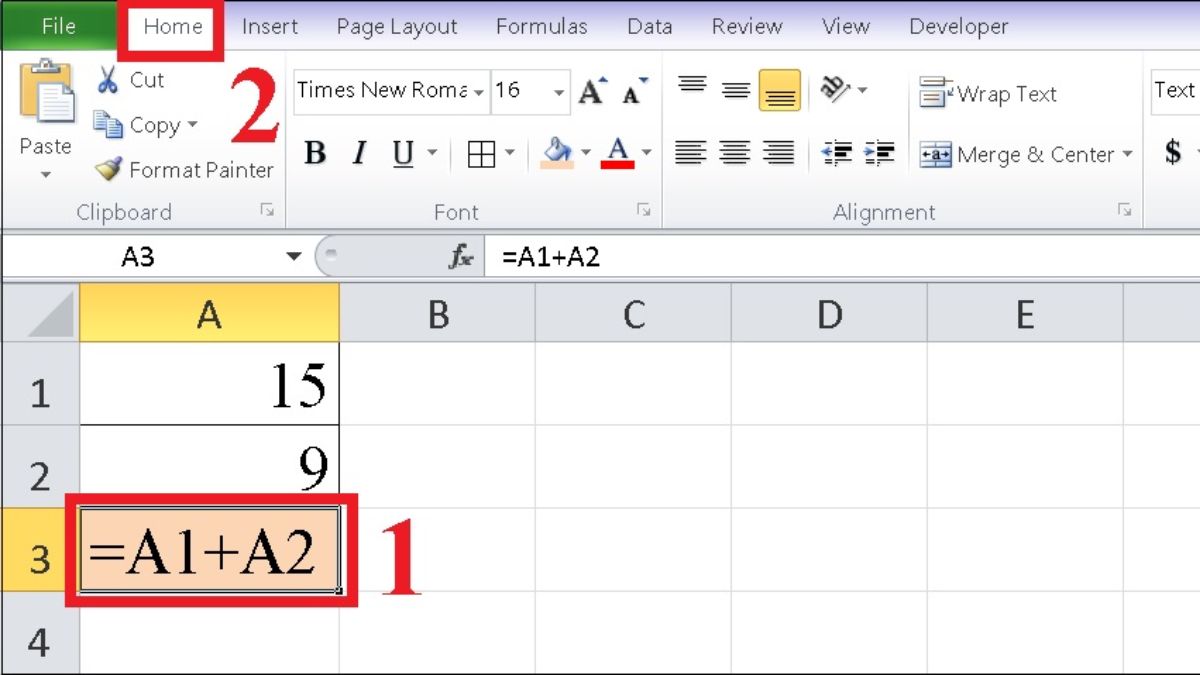1200x675 pixels.
Task: Cut the selection with scissors icon
Action: click(x=107, y=80)
